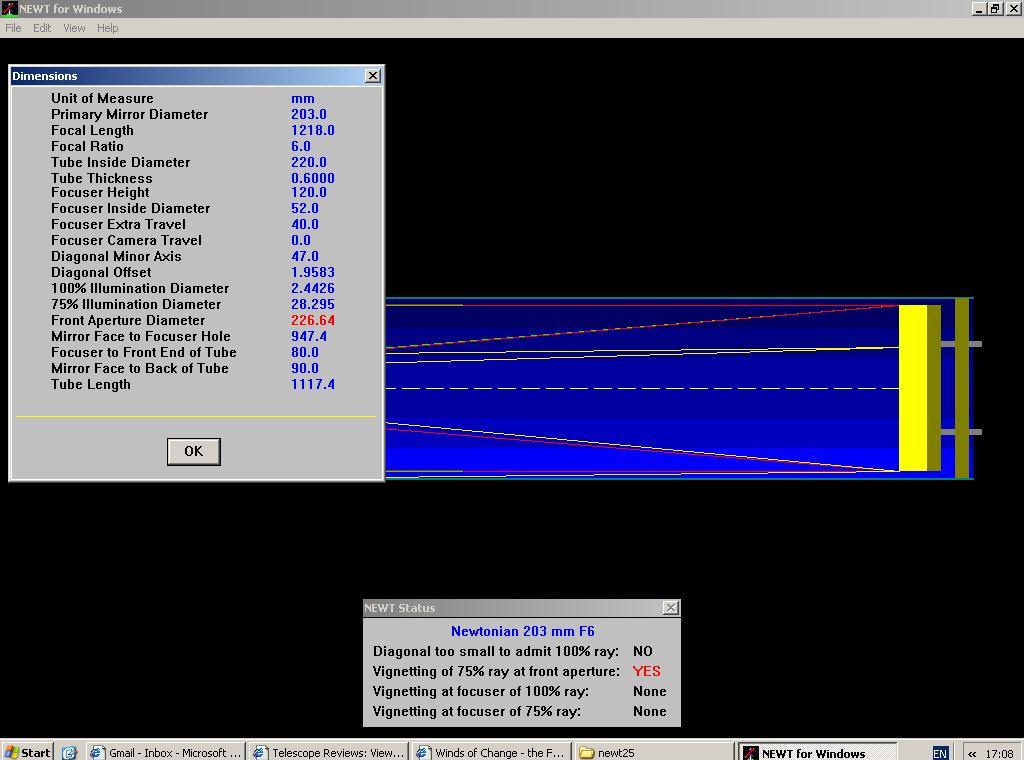Open the File menu
1024x760 pixels.
coord(13,28)
